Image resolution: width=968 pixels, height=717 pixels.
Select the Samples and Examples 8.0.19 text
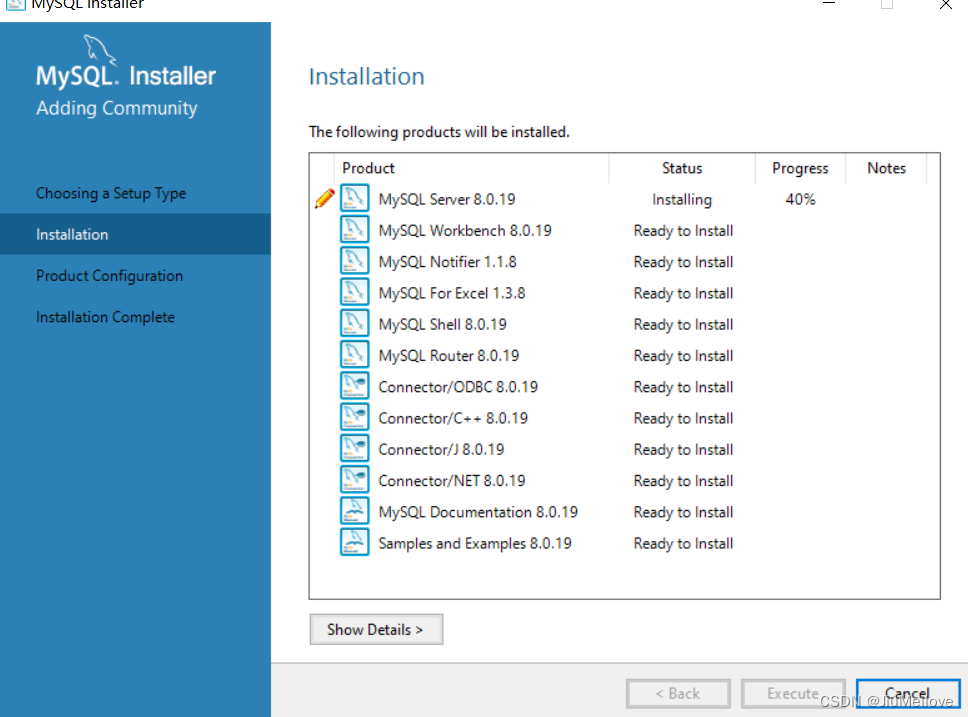[475, 543]
